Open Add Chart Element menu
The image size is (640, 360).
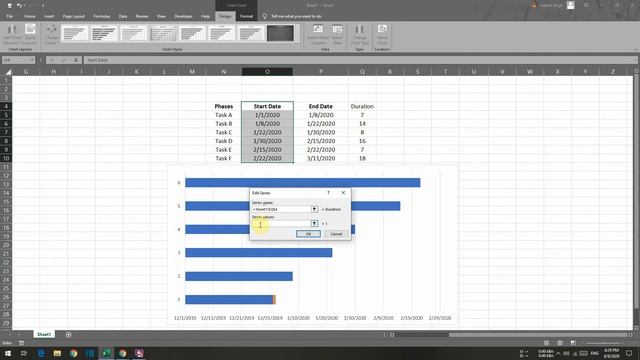(12, 35)
